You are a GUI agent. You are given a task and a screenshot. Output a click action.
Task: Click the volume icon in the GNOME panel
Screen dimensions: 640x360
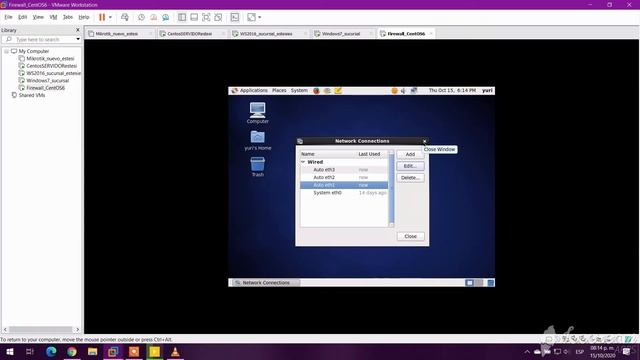pos(403,91)
